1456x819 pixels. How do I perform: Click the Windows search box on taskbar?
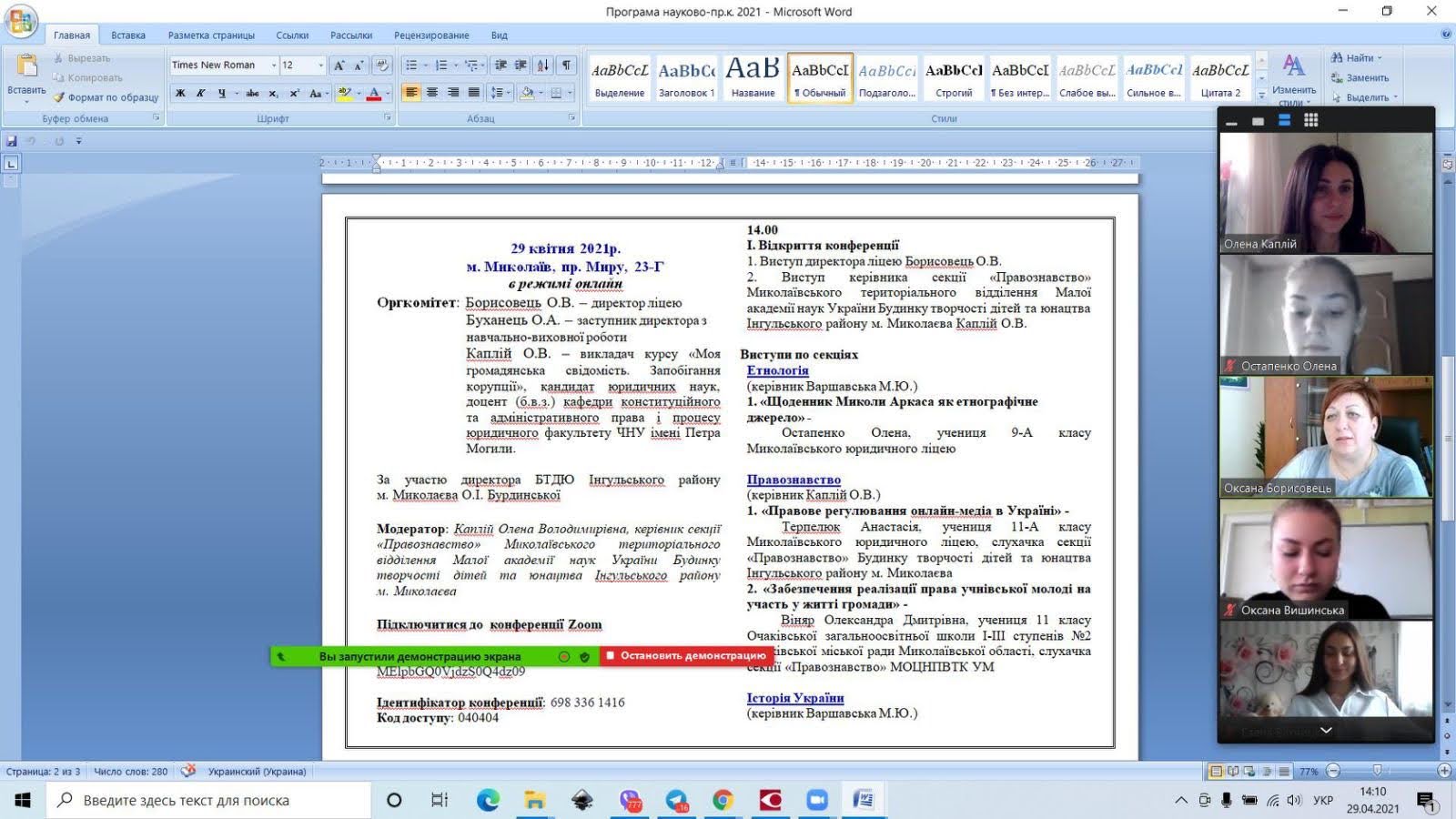point(209,800)
